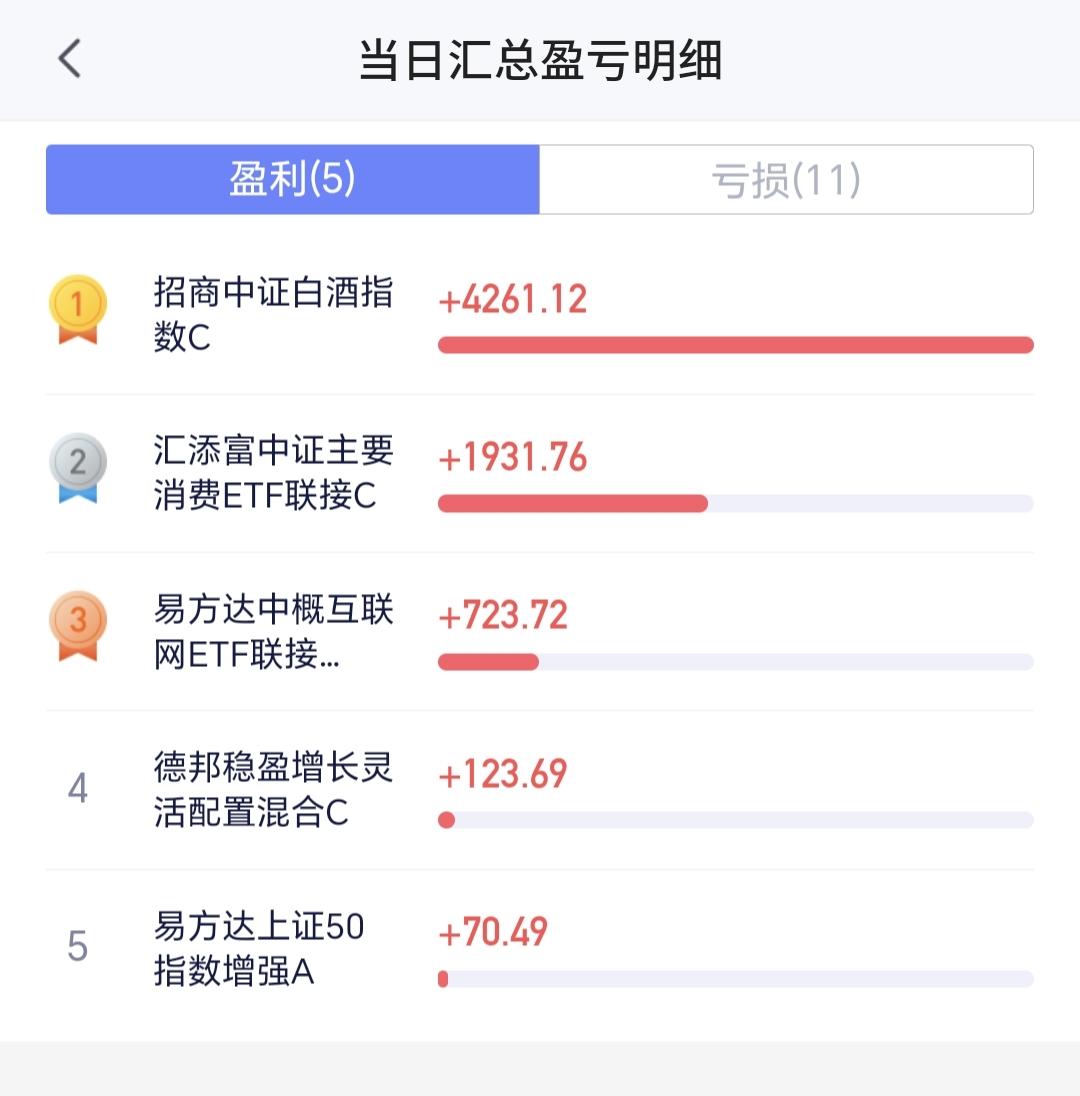Open 招商中证白酒指数C fund details
The height and width of the screenshot is (1096, 1080).
click(x=273, y=315)
